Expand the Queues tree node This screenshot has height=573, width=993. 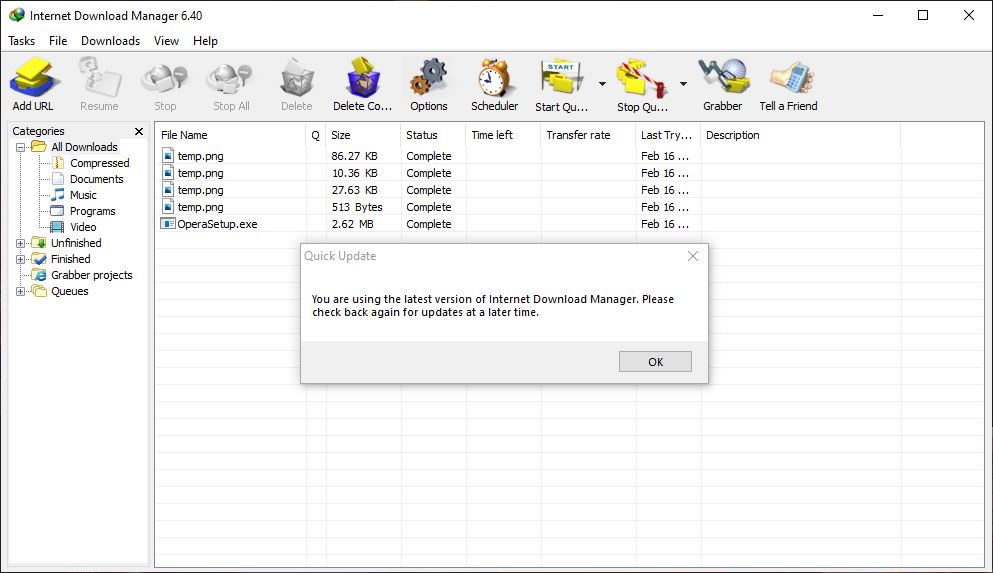[x=21, y=291]
